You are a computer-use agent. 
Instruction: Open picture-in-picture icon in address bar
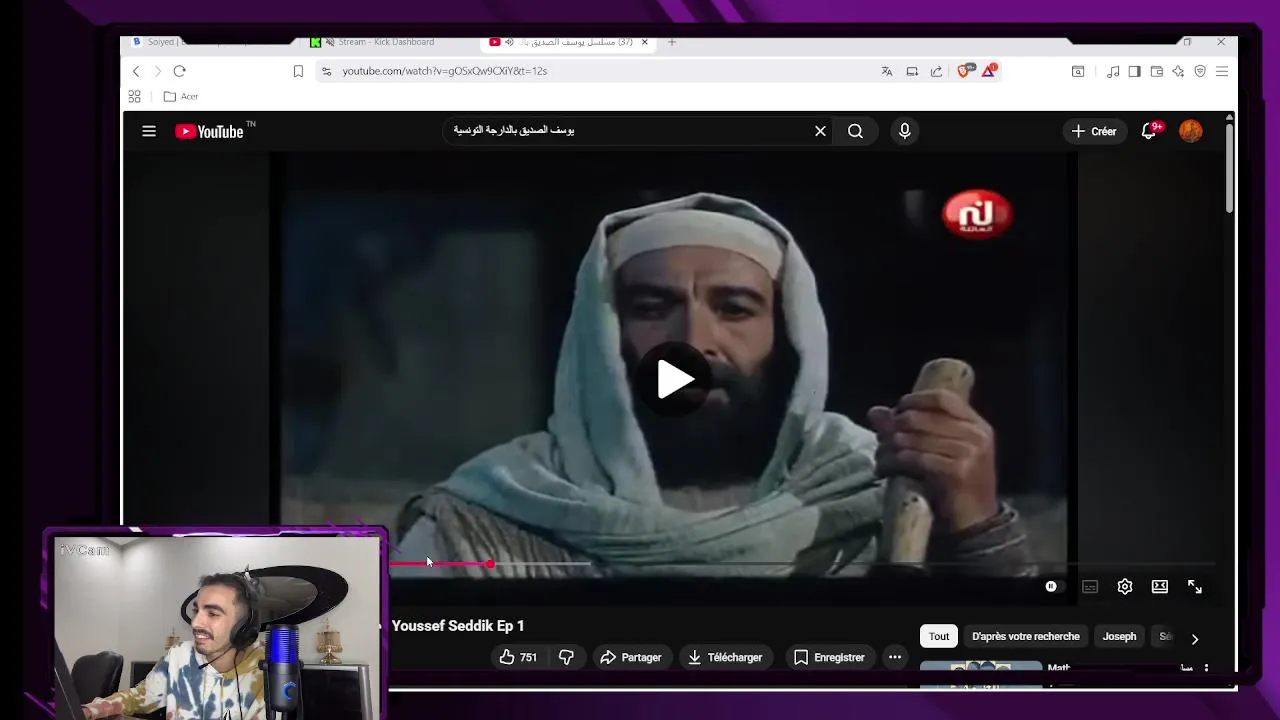pyautogui.click(x=912, y=71)
